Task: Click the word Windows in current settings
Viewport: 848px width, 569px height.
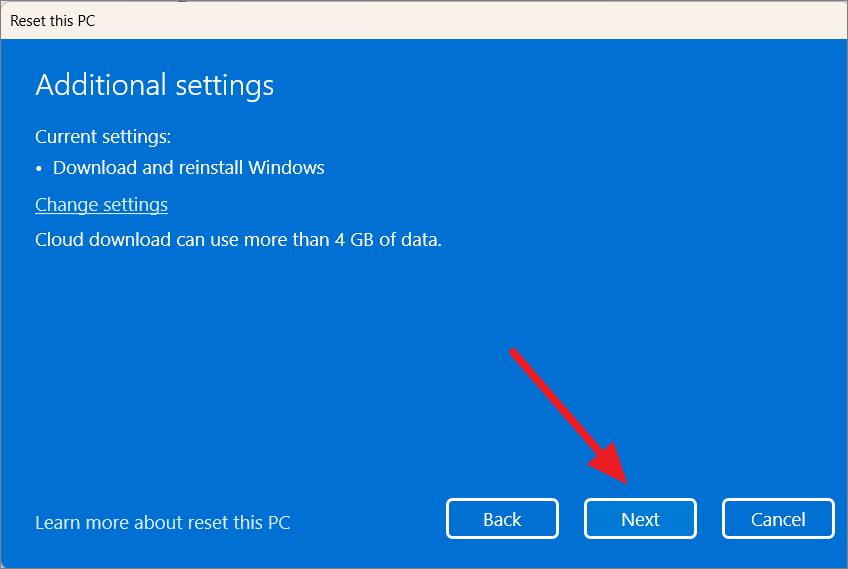Action: pyautogui.click(x=286, y=168)
